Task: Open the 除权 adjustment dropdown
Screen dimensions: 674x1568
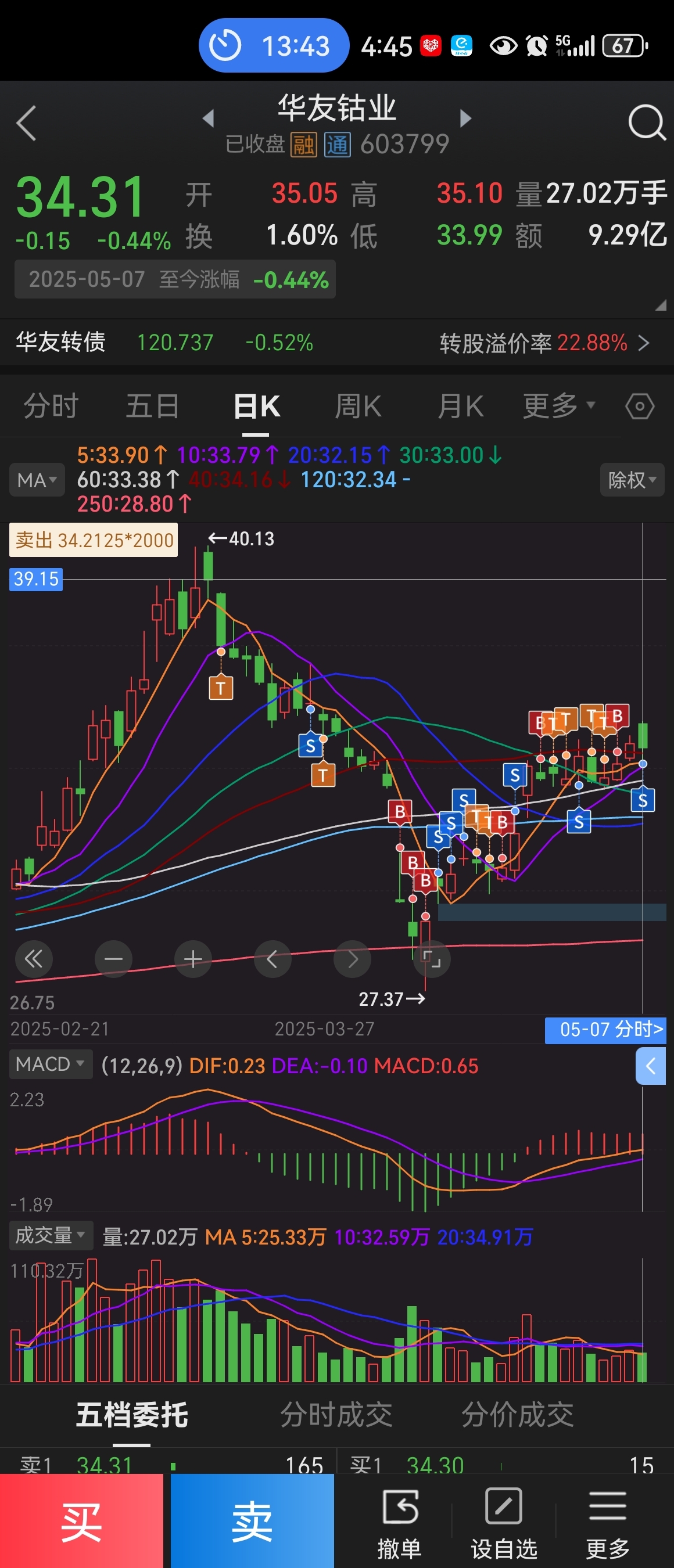Action: pyautogui.click(x=632, y=480)
